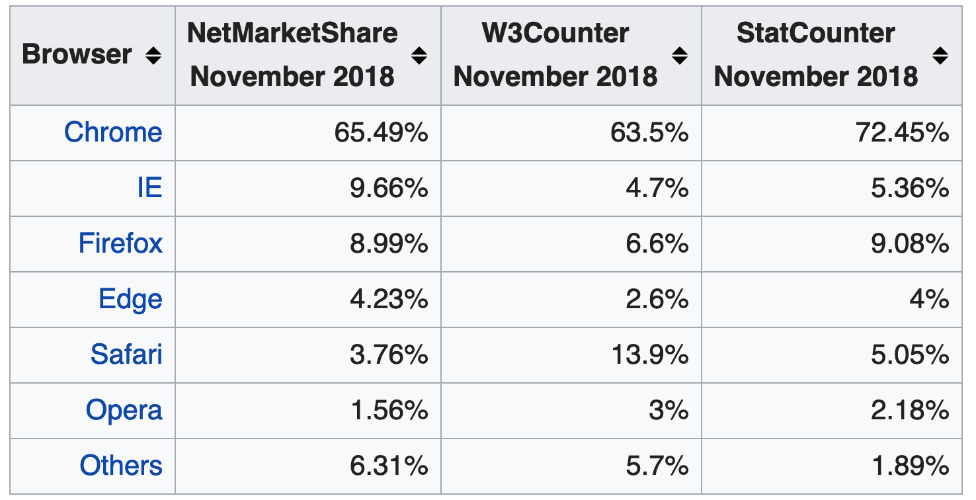This screenshot has width=976, height=500.
Task: Sort by W3Counter column arrow icon
Action: pos(680,56)
